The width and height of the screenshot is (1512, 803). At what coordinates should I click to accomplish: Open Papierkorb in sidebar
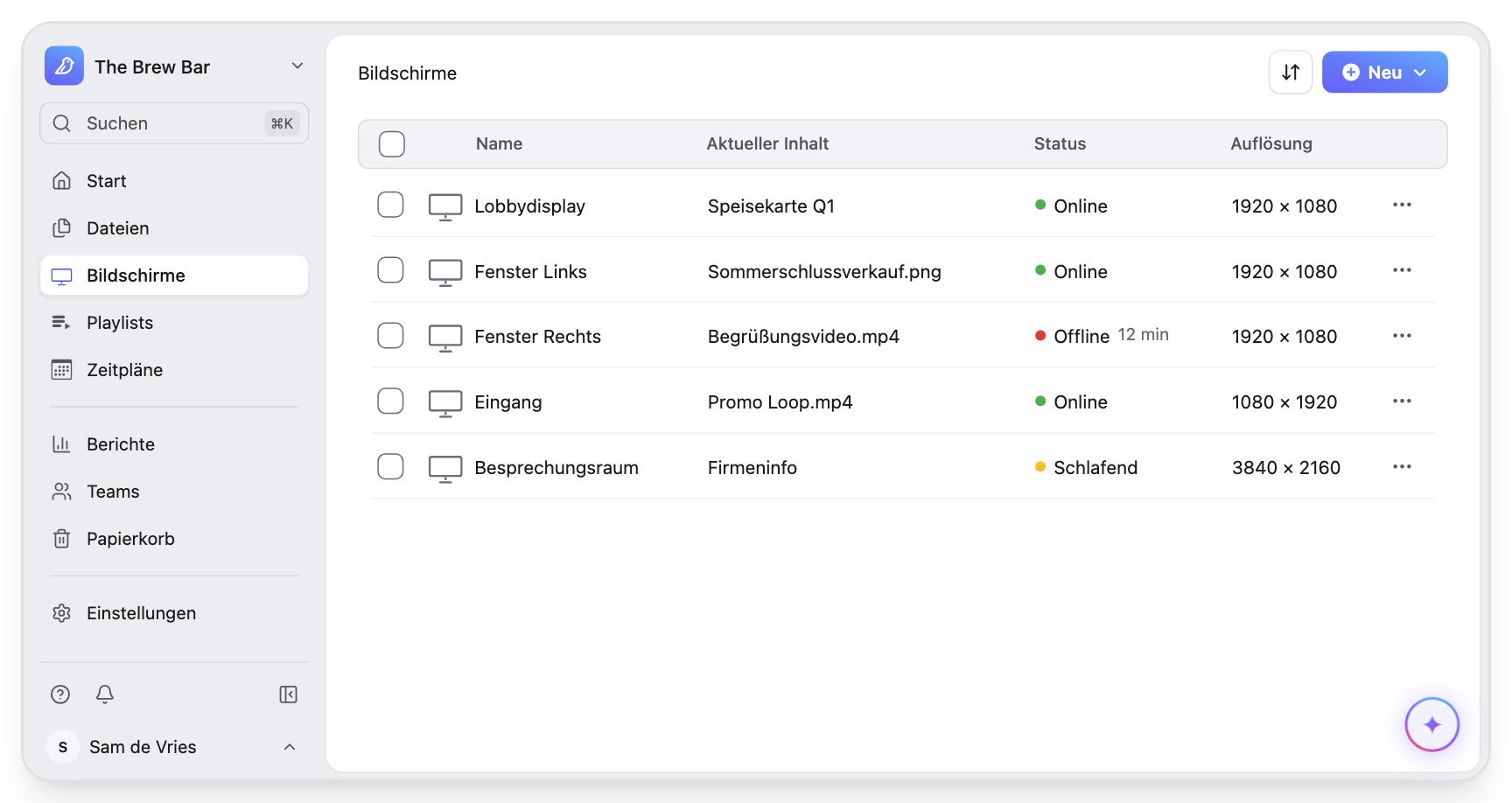pos(174,539)
